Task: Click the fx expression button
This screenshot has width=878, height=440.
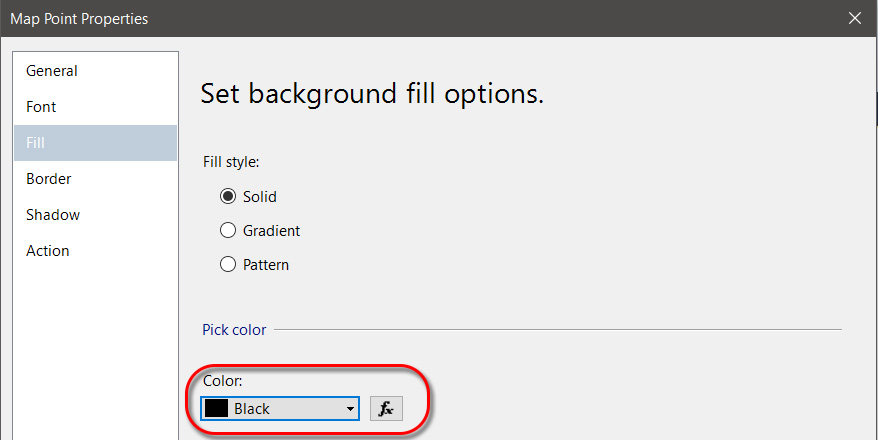Action: [x=386, y=408]
